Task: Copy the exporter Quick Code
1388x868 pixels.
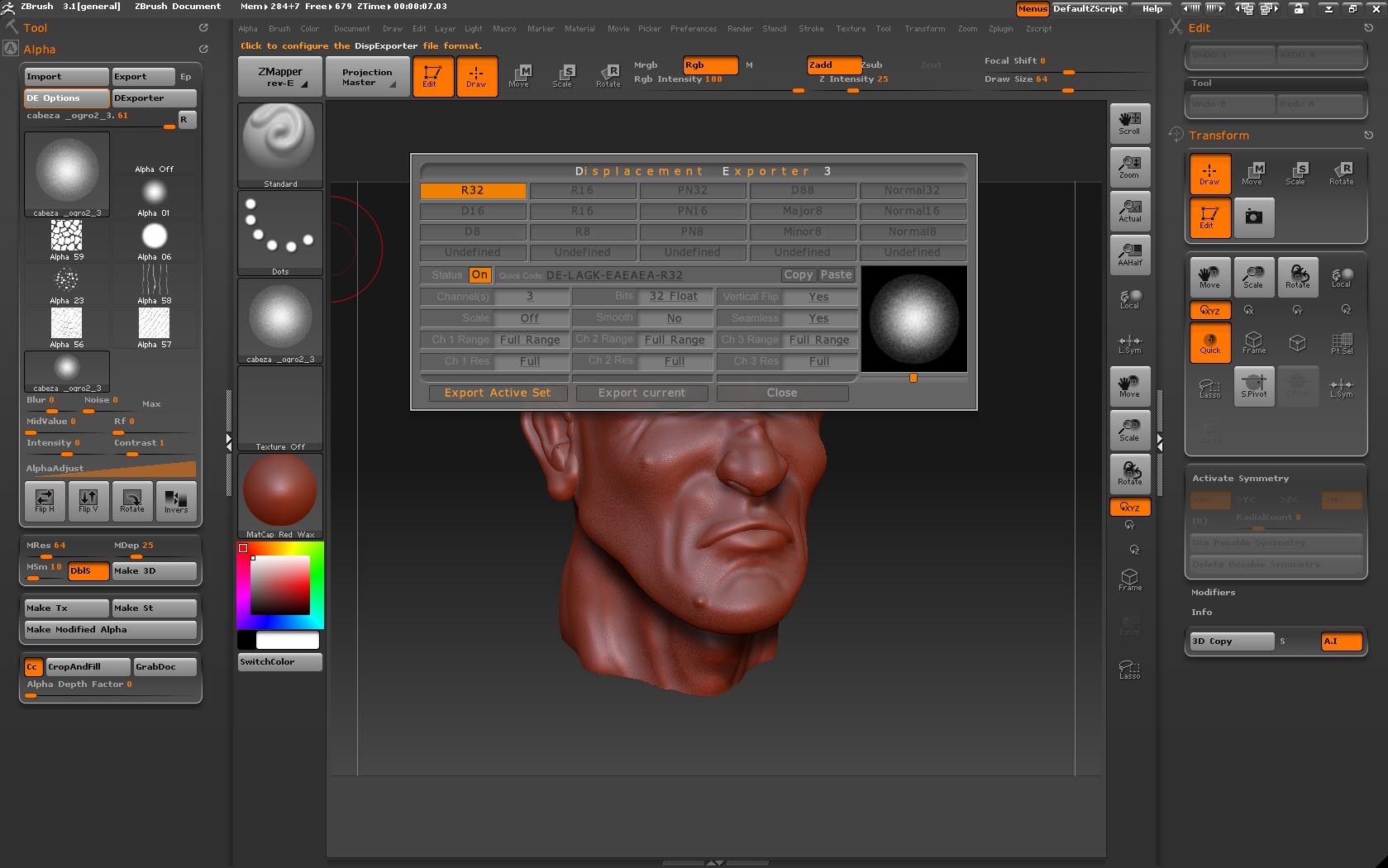Action: pos(799,275)
